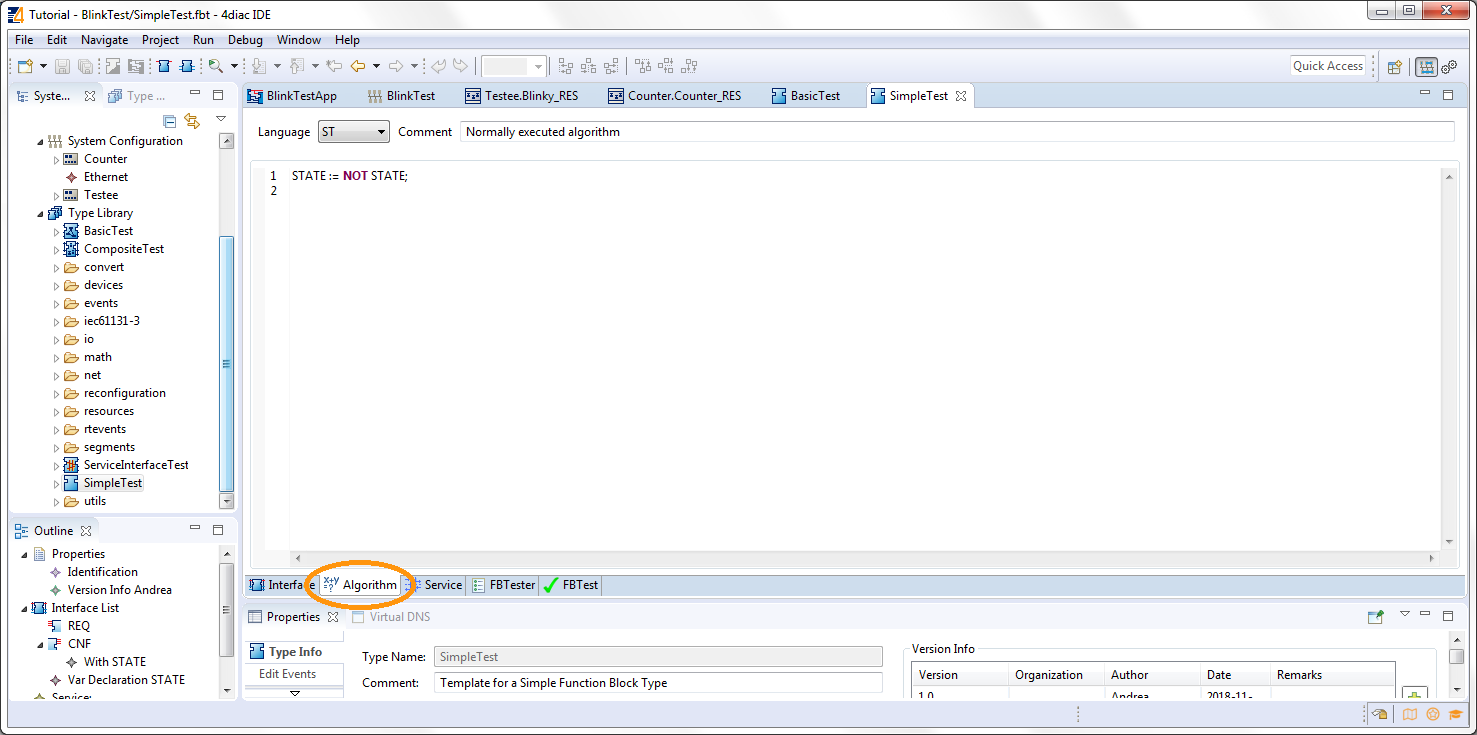Click the green plus add version button

1414,694
